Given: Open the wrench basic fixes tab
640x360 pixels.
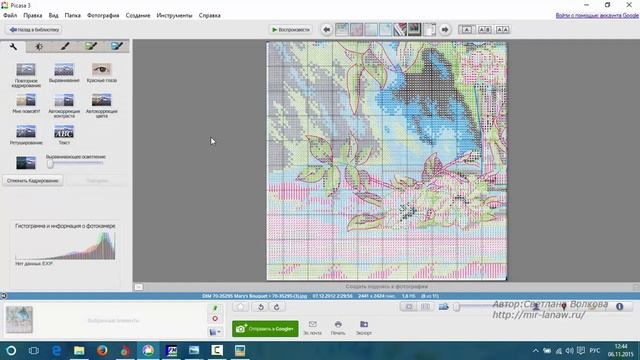Looking at the screenshot, I should [x=13, y=47].
